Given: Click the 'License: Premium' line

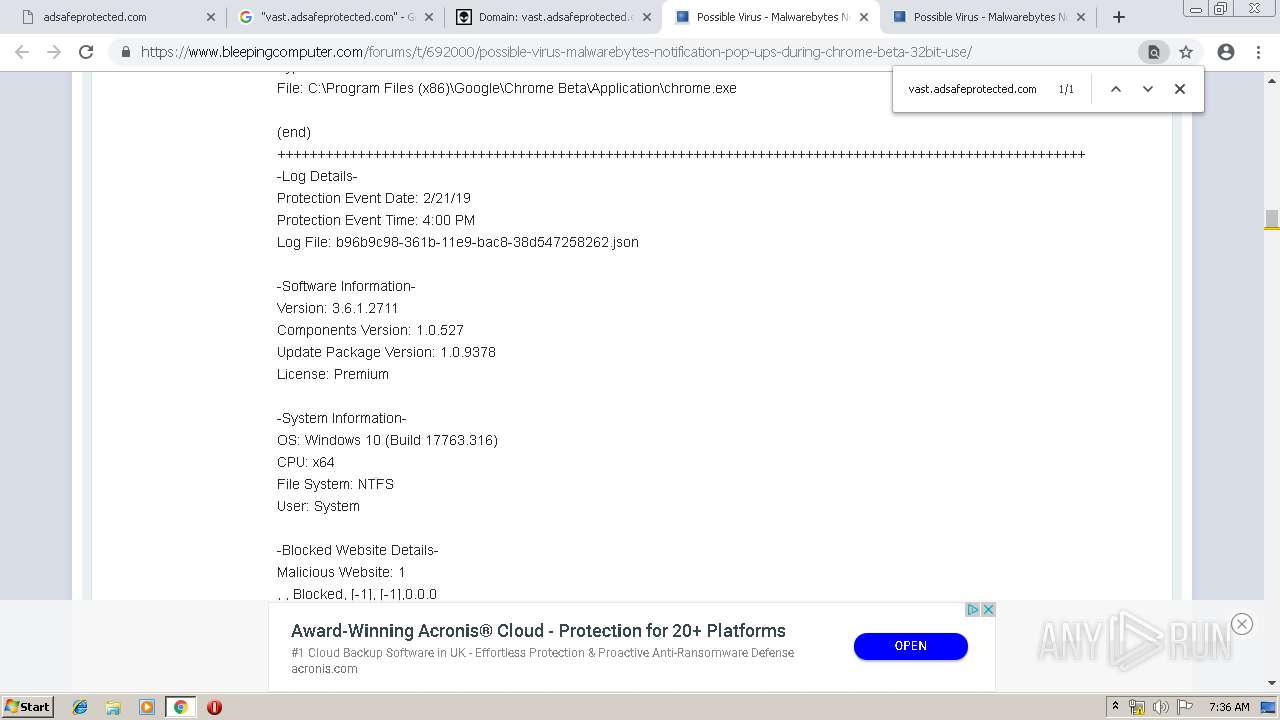Looking at the screenshot, I should pyautogui.click(x=333, y=374).
